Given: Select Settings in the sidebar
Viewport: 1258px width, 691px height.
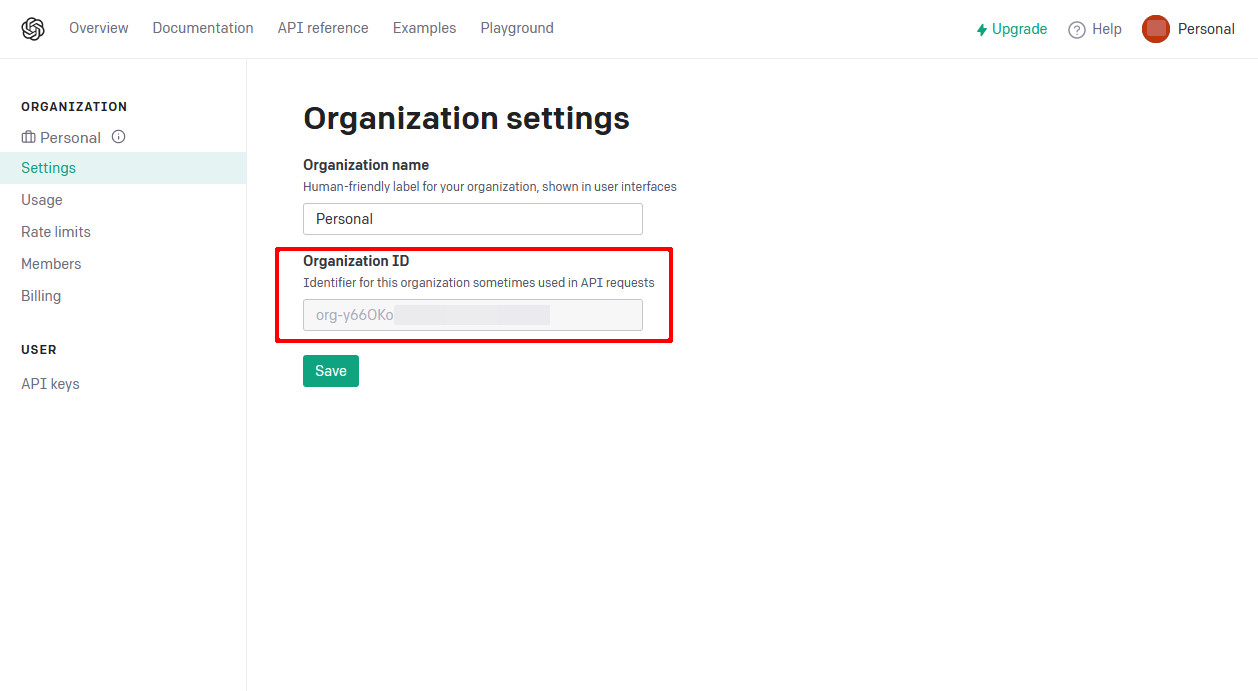Looking at the screenshot, I should tap(49, 168).
